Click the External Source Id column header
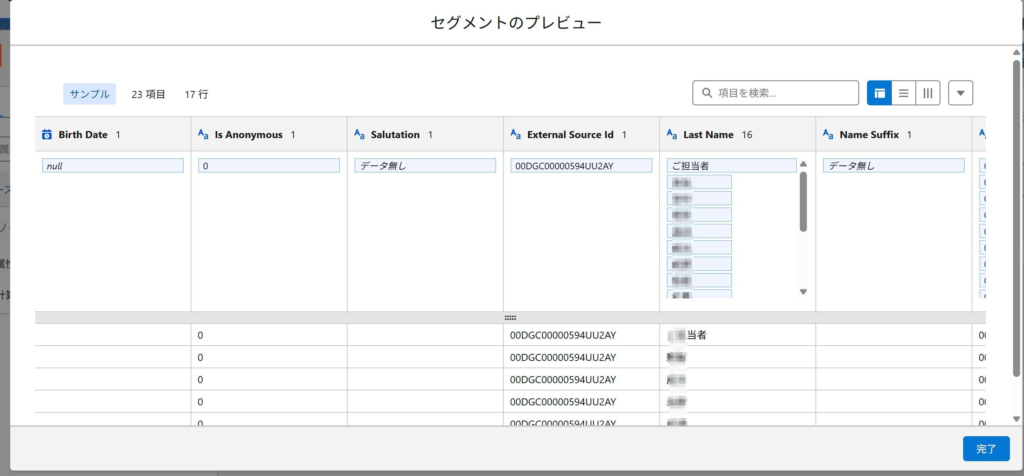This screenshot has height=476, width=1024. click(581, 135)
